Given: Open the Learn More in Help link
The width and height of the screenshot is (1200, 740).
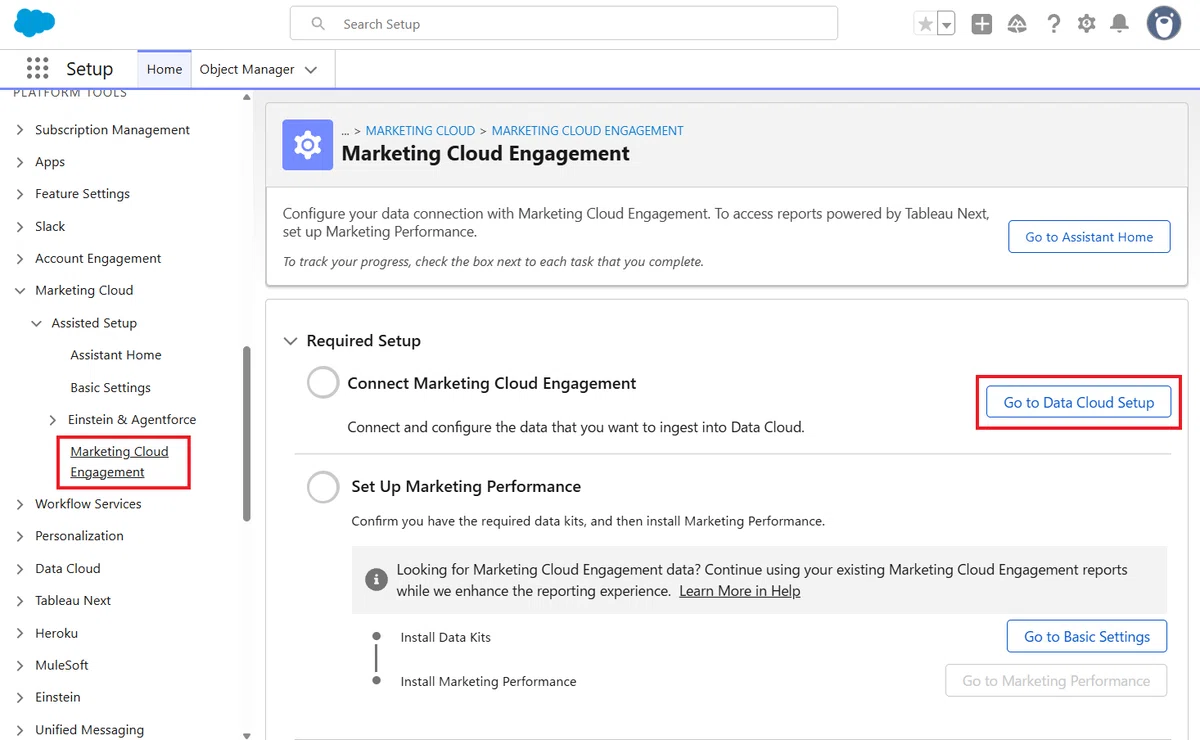Looking at the screenshot, I should (x=740, y=591).
